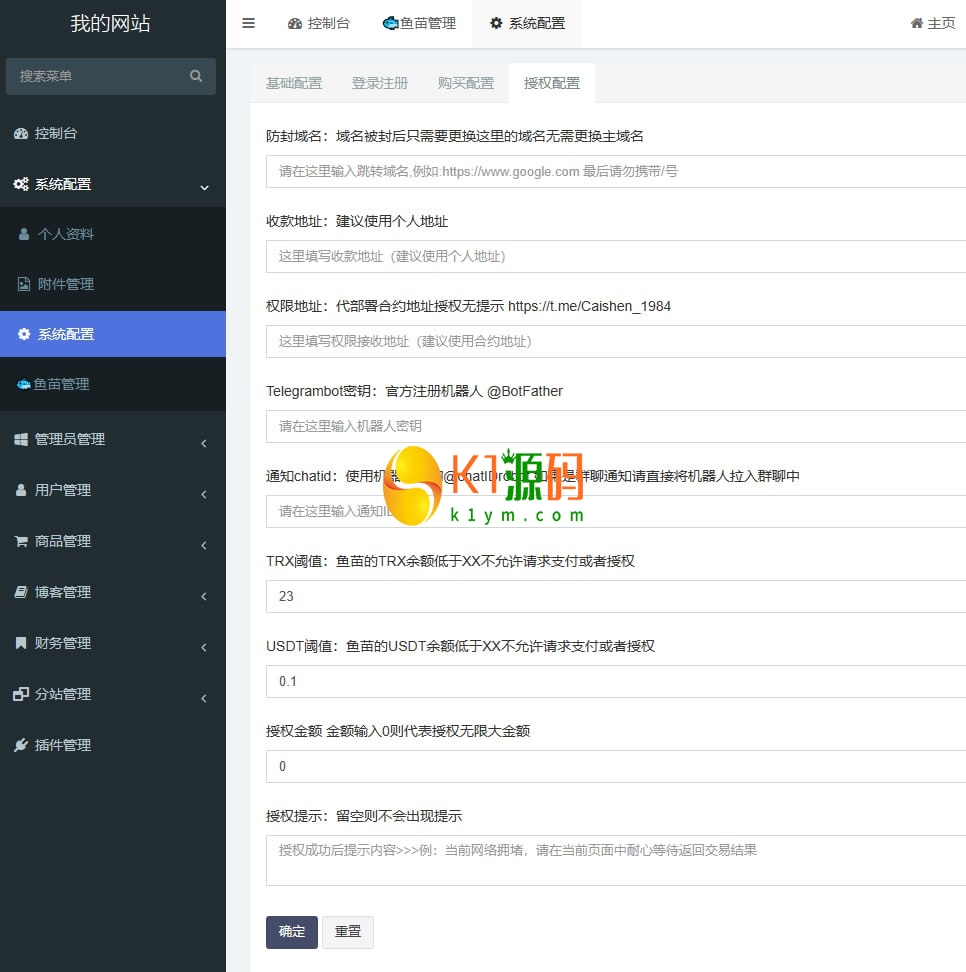Switch to the 购买配置 tab
Viewport: 966px width, 972px height.
(466, 83)
